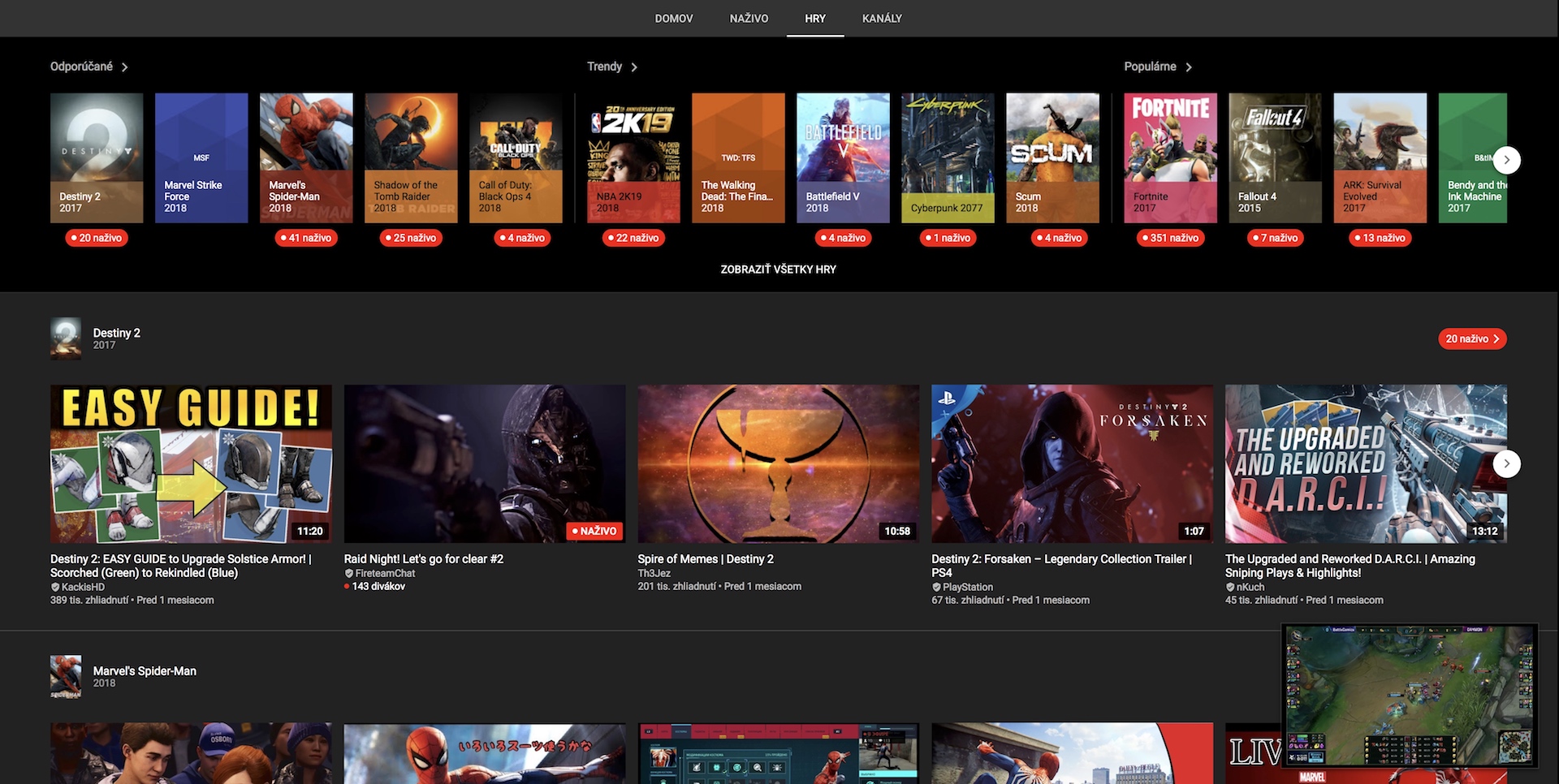
Task: Play the Upgraded D.A.R.C.I. video thumbnail
Action: click(1366, 463)
